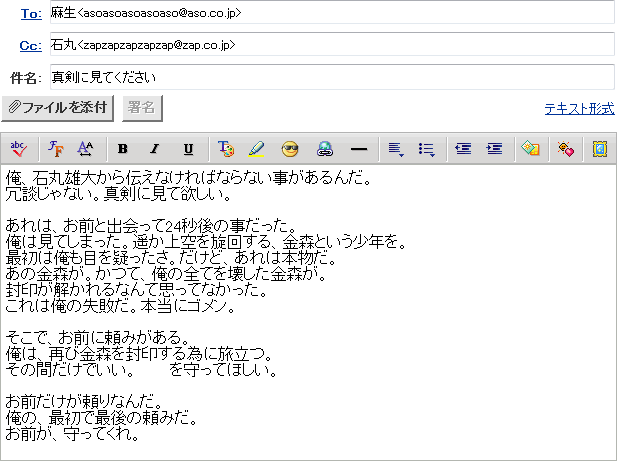
Task: Click body line そこで、お前に頼みがある。
Action: [98, 337]
